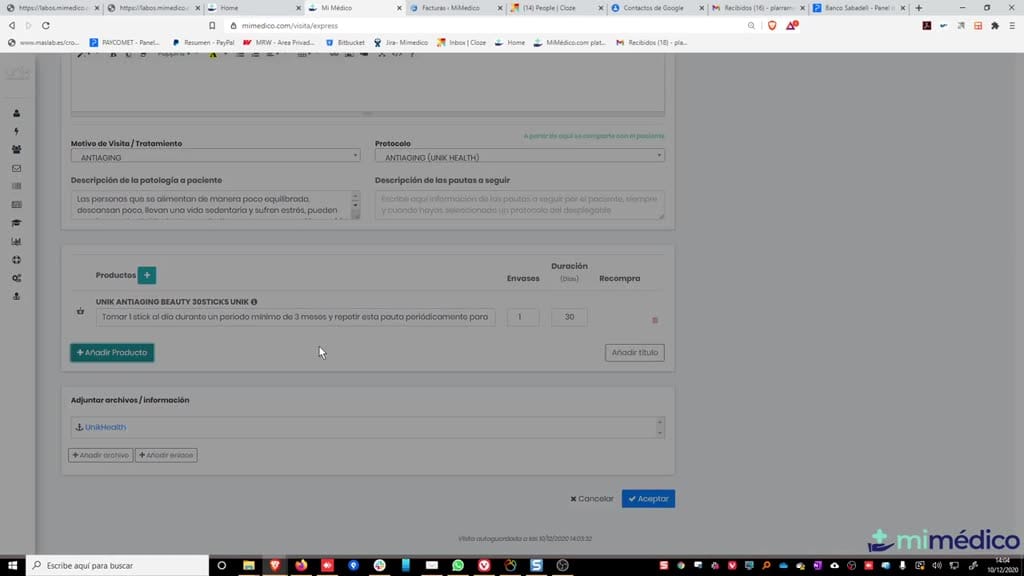Bookmark this page with the bookmark icon

tap(212, 25)
